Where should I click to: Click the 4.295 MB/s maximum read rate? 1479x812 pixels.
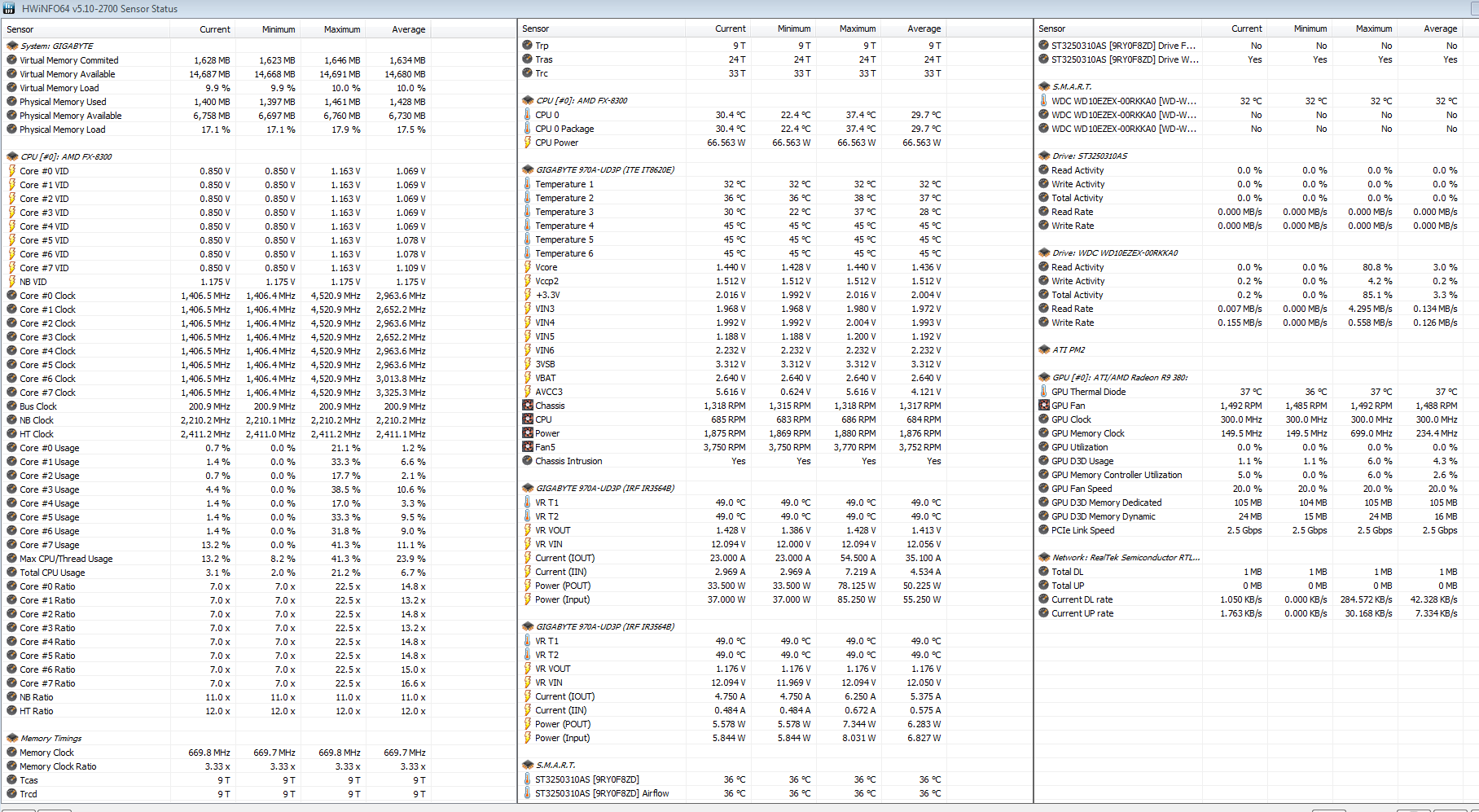[x=1370, y=309]
